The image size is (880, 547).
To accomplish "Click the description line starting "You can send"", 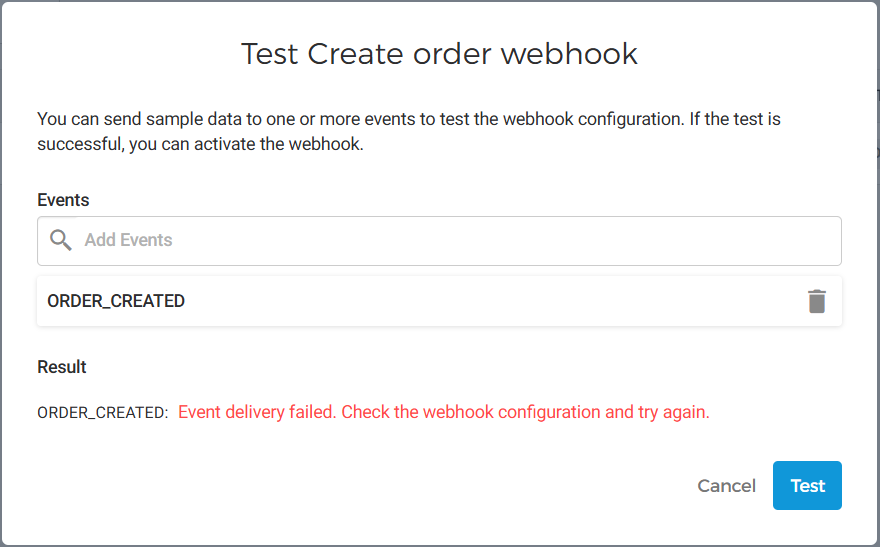I will point(408,119).
